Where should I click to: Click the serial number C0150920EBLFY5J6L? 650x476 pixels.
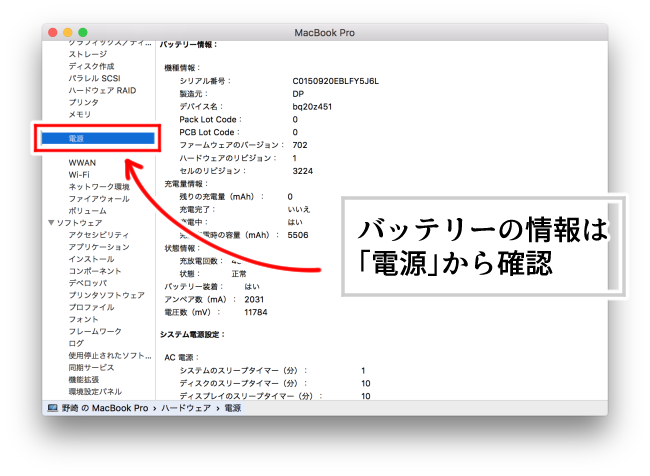pyautogui.click(x=335, y=81)
